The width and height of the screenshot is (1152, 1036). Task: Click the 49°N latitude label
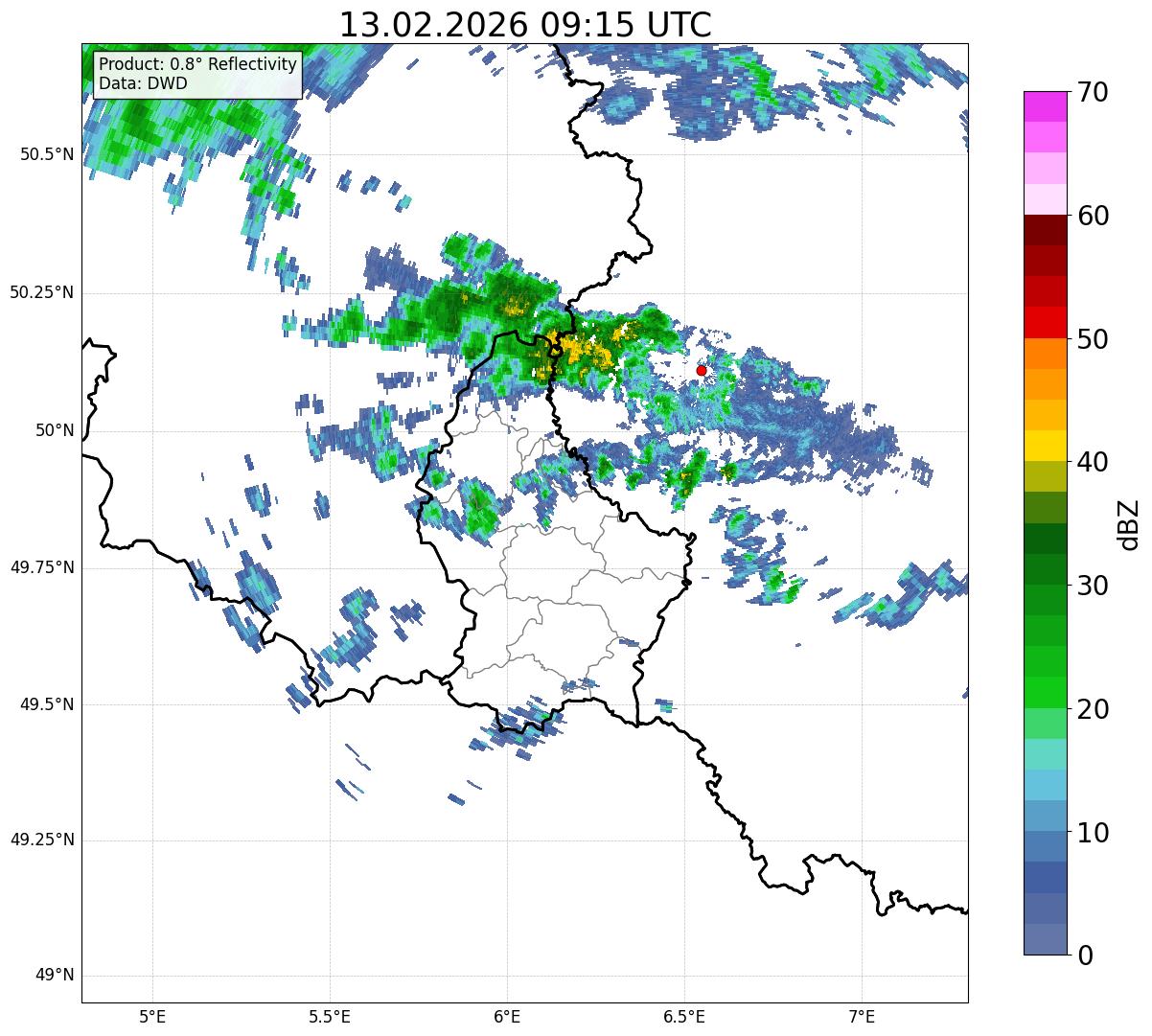tap(55, 976)
